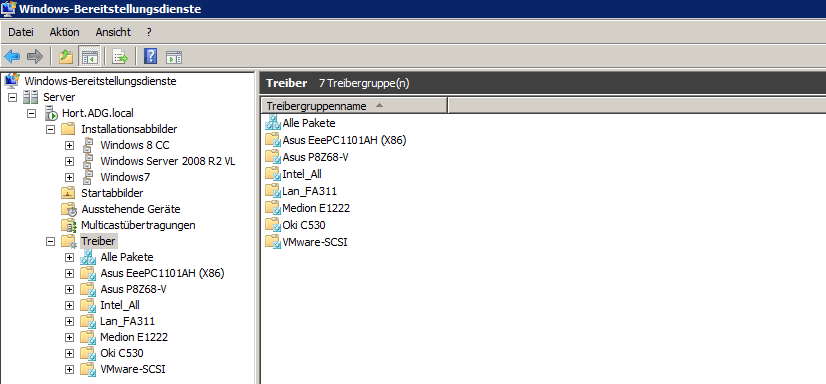Image resolution: width=826 pixels, height=384 pixels.
Task: Click the Servers node icon in the tree
Action: point(31,97)
